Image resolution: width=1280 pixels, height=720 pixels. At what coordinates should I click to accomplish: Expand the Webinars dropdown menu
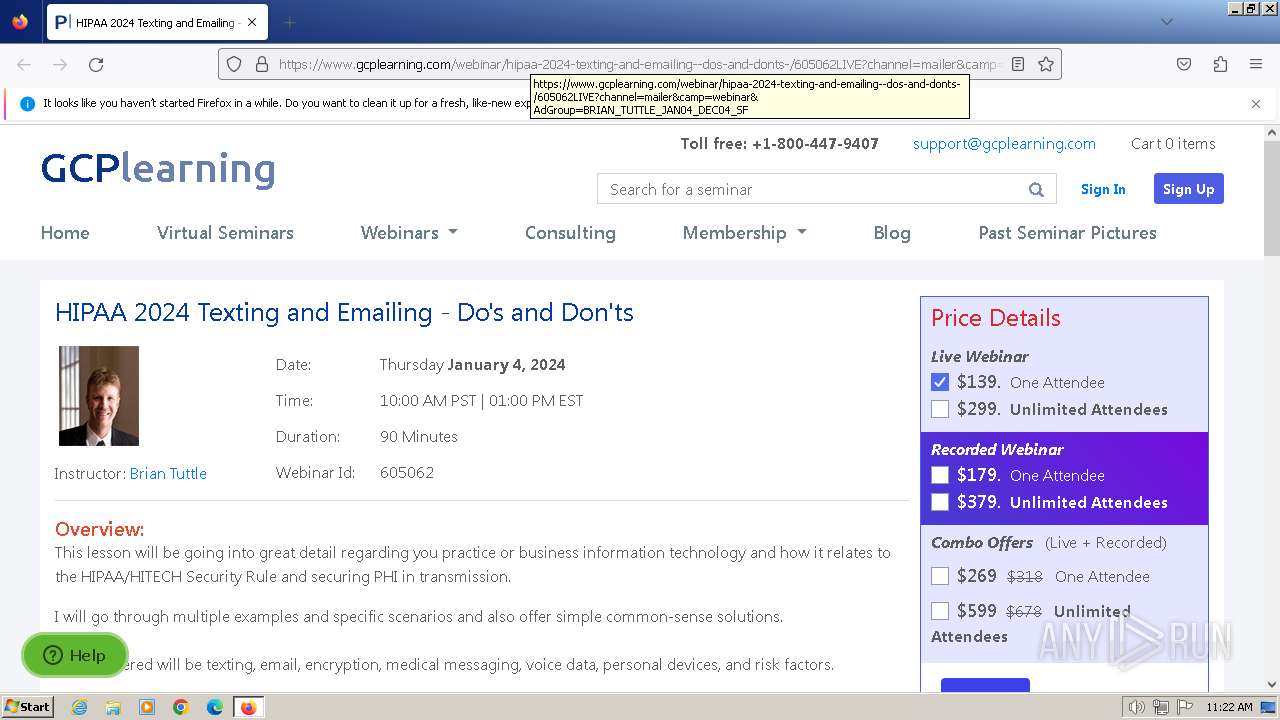coord(409,232)
